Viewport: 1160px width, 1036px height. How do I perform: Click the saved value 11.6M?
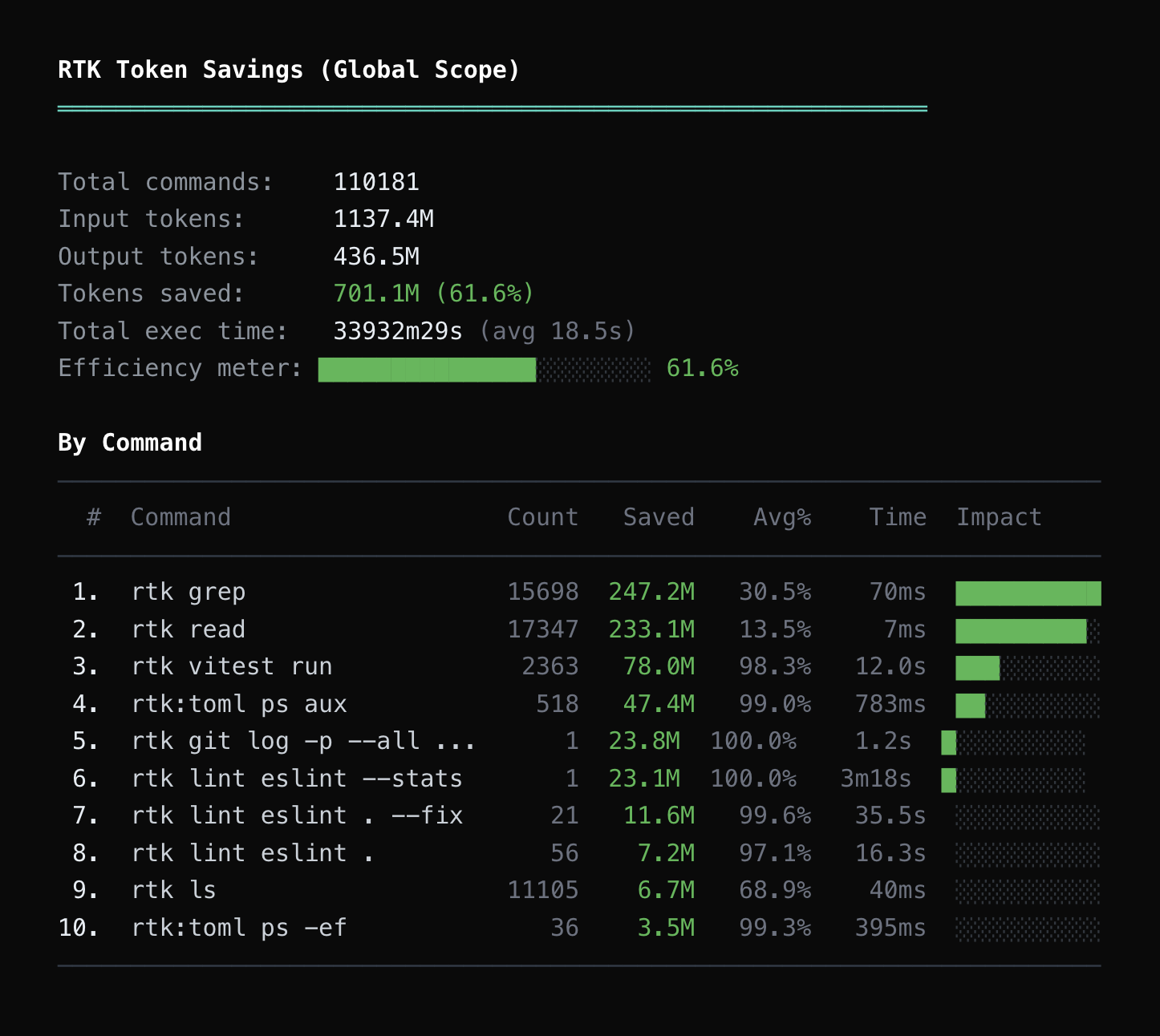click(659, 815)
